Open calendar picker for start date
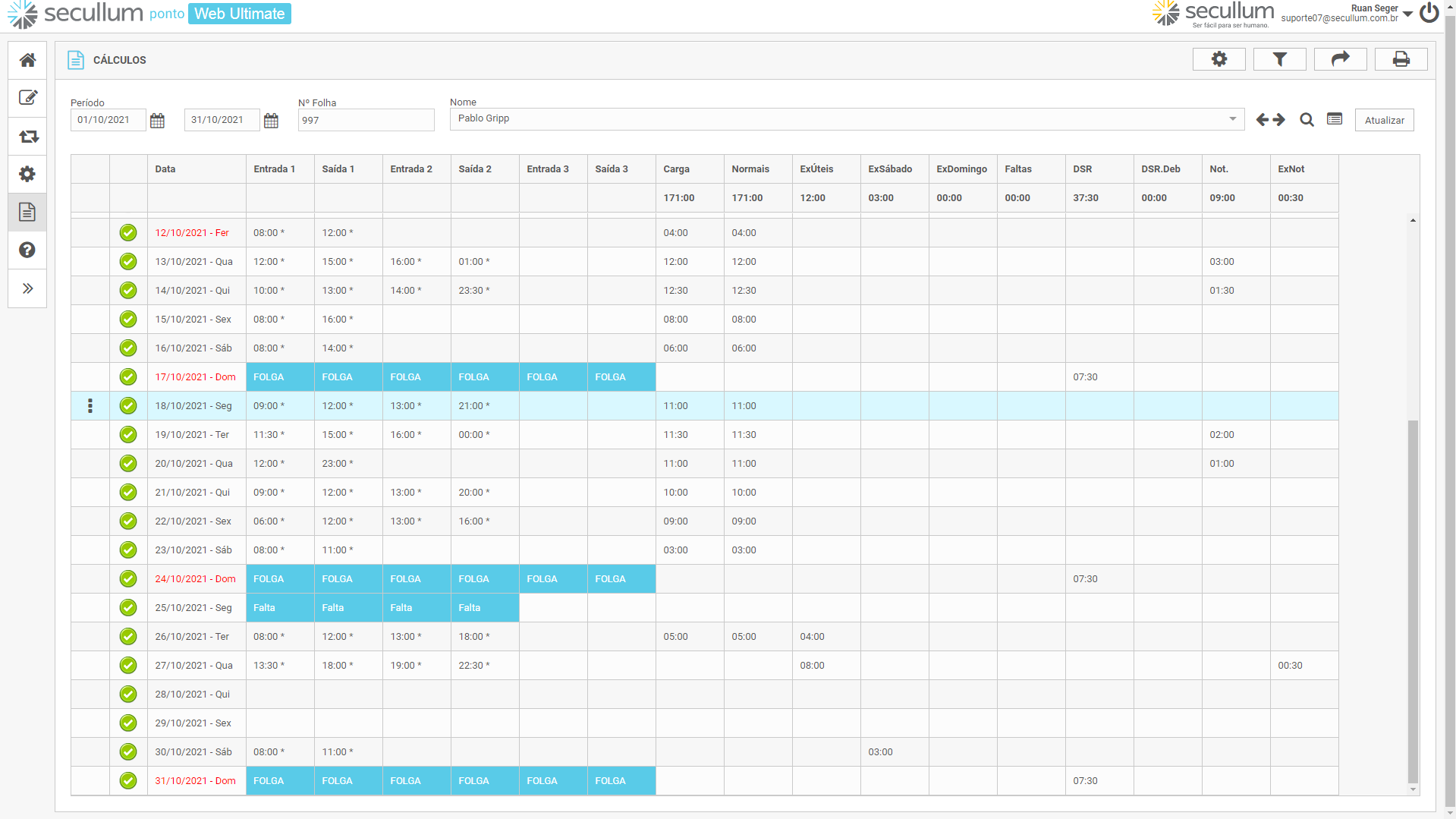The image size is (1456, 819). 157,121
